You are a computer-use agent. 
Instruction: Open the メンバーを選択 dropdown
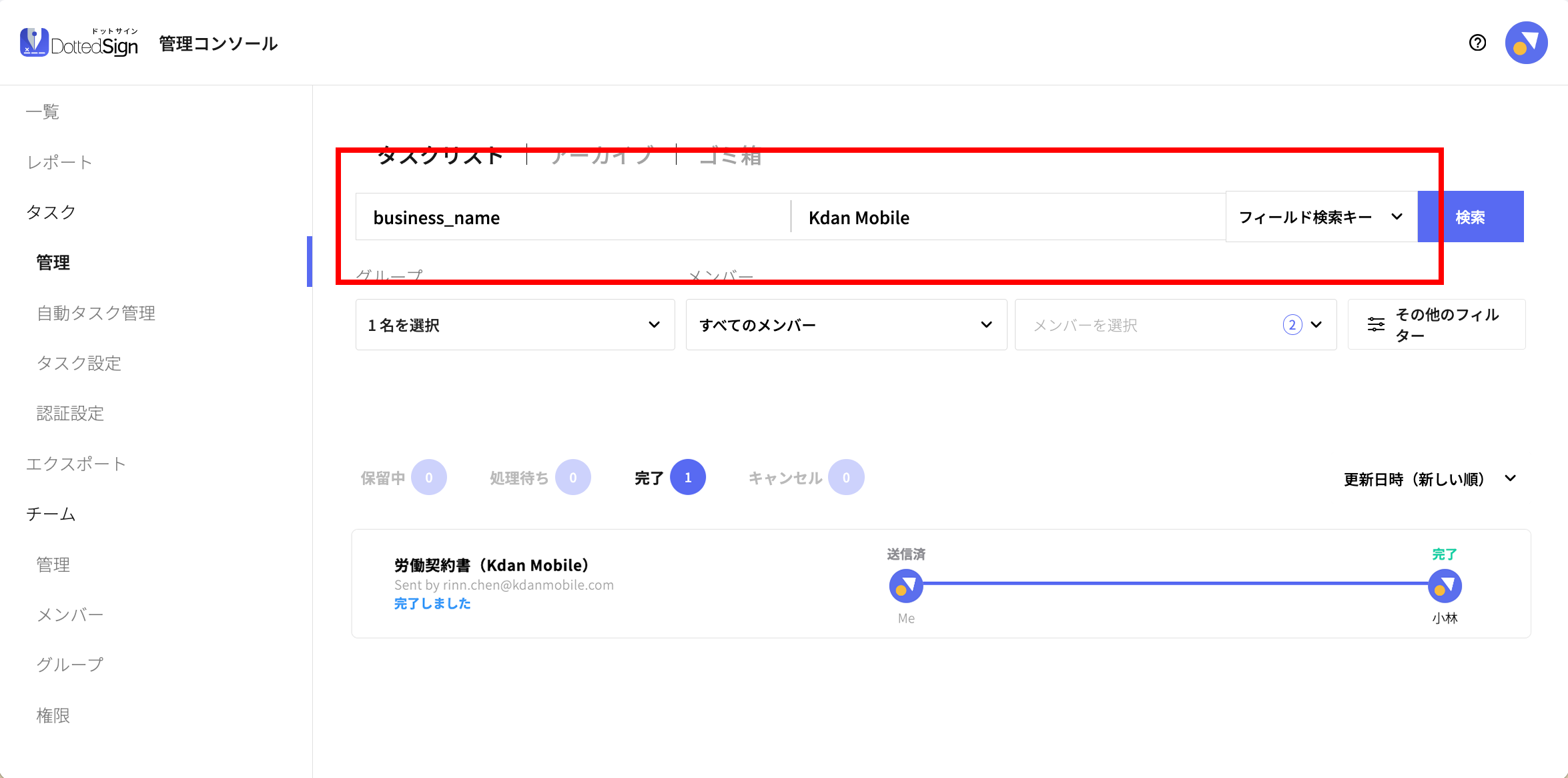tap(1176, 325)
